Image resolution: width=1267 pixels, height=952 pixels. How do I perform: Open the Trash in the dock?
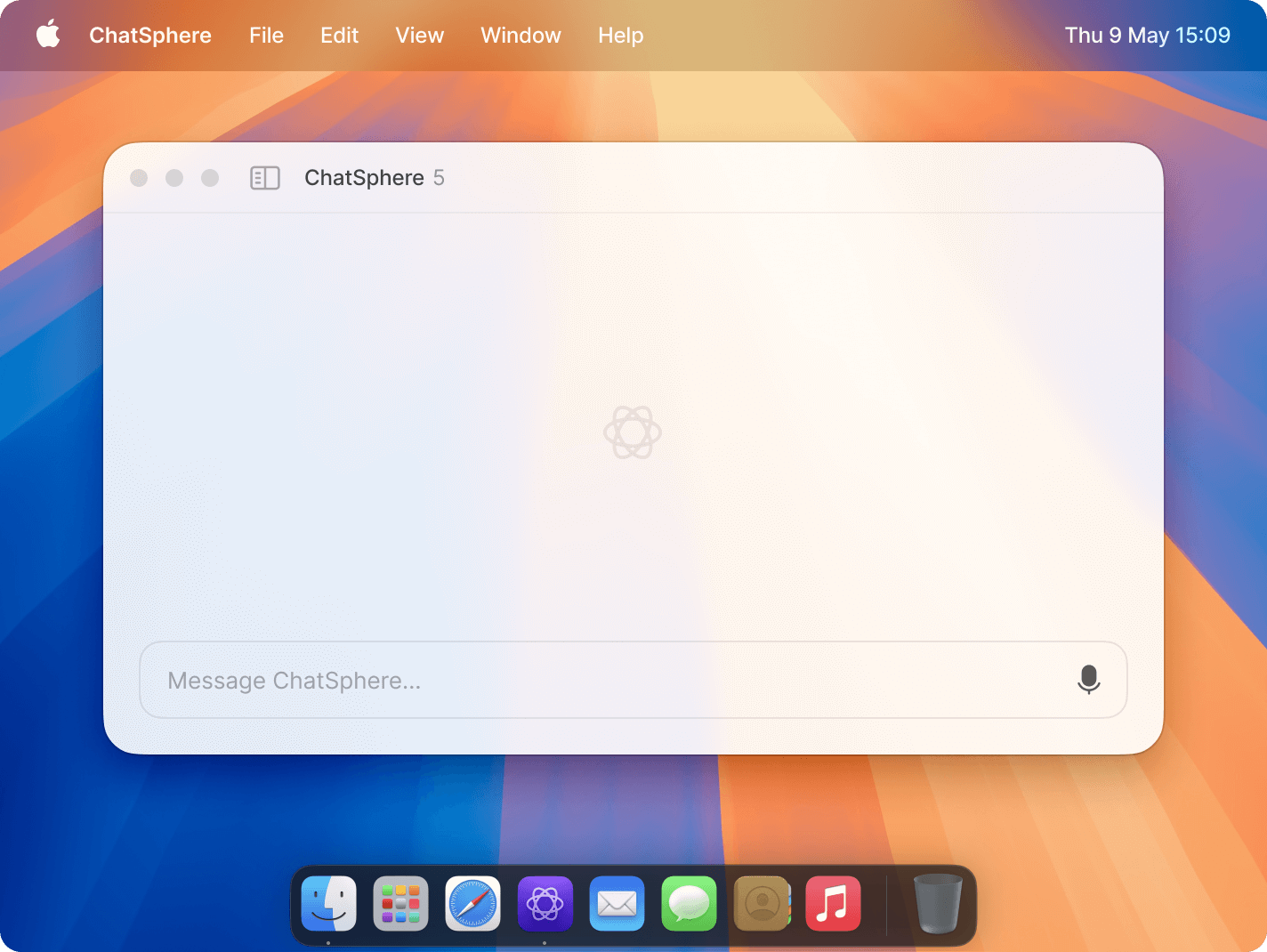click(x=938, y=904)
